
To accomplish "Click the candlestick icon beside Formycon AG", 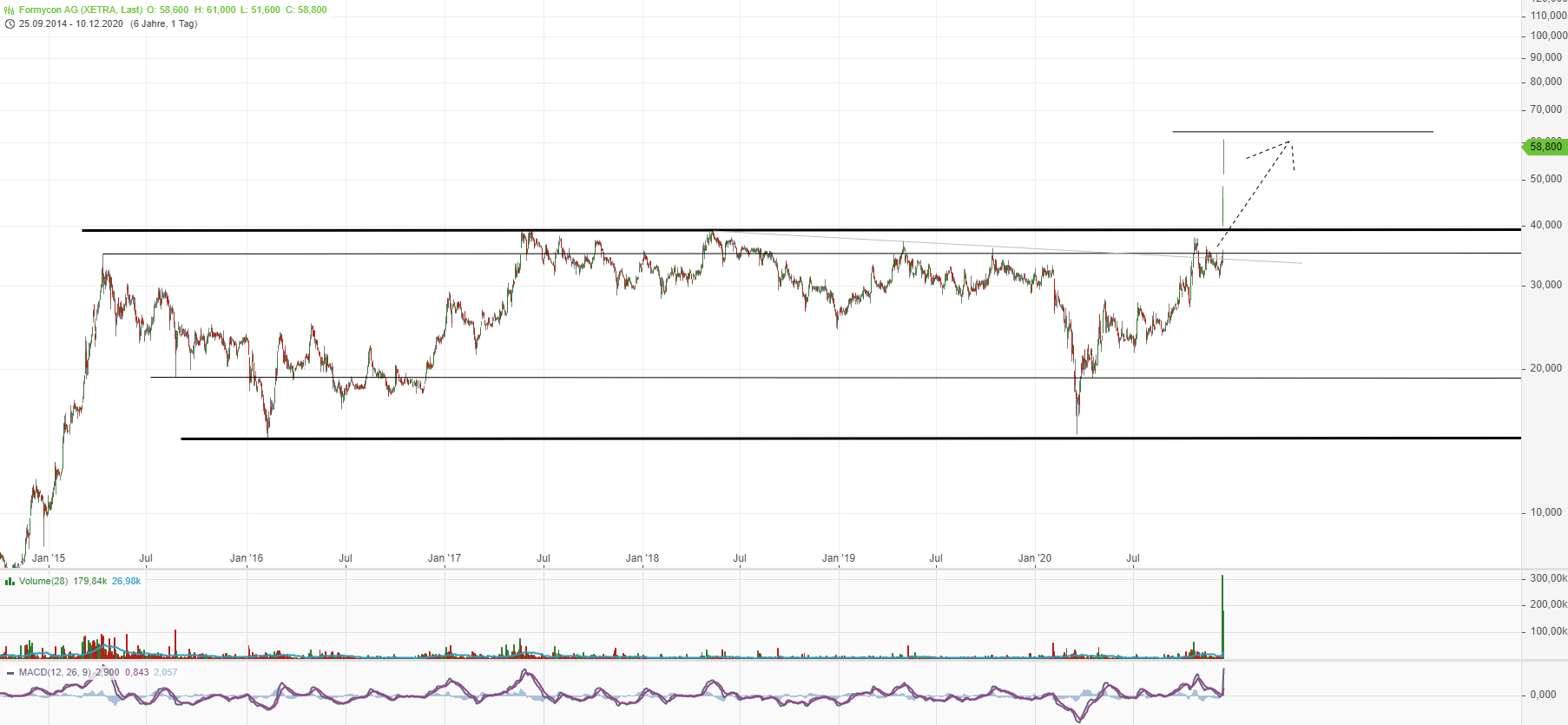I will pos(10,10).
